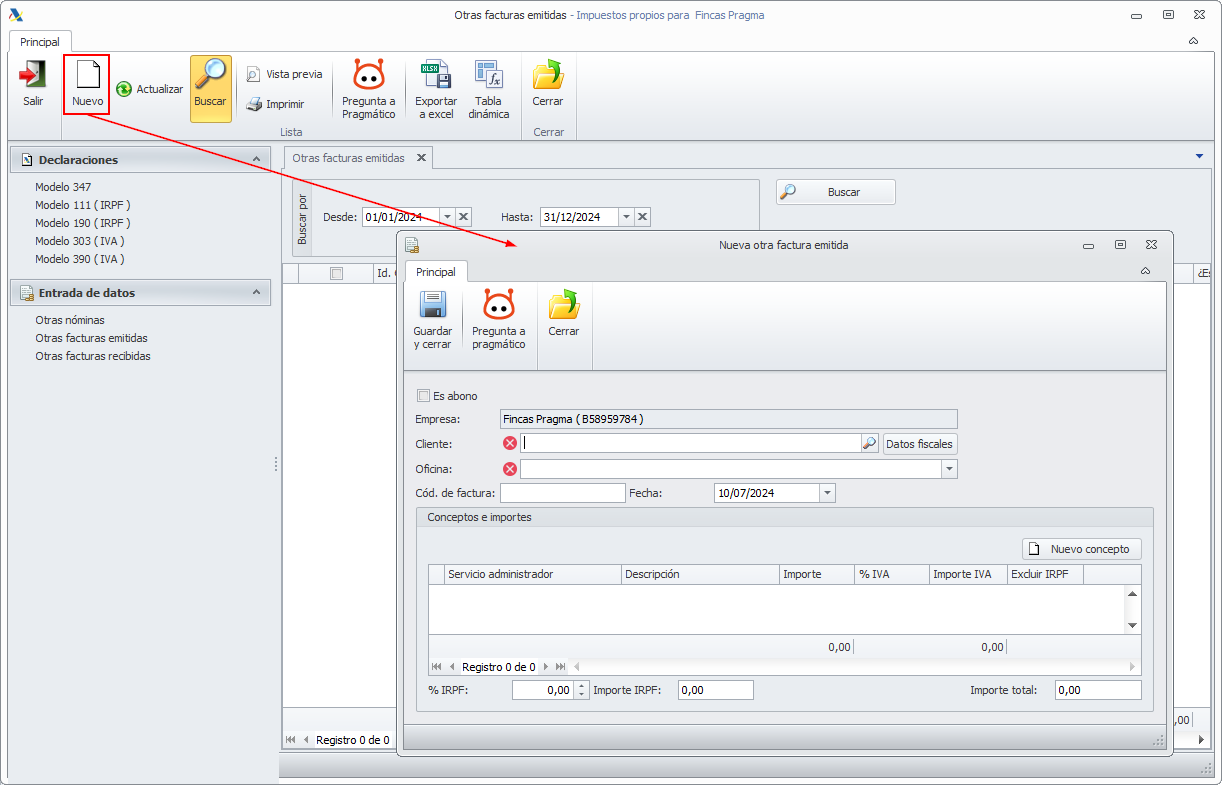This screenshot has width=1222, height=785.
Task: Open Otras facturas emitidas in sidebar
Action: 92,338
